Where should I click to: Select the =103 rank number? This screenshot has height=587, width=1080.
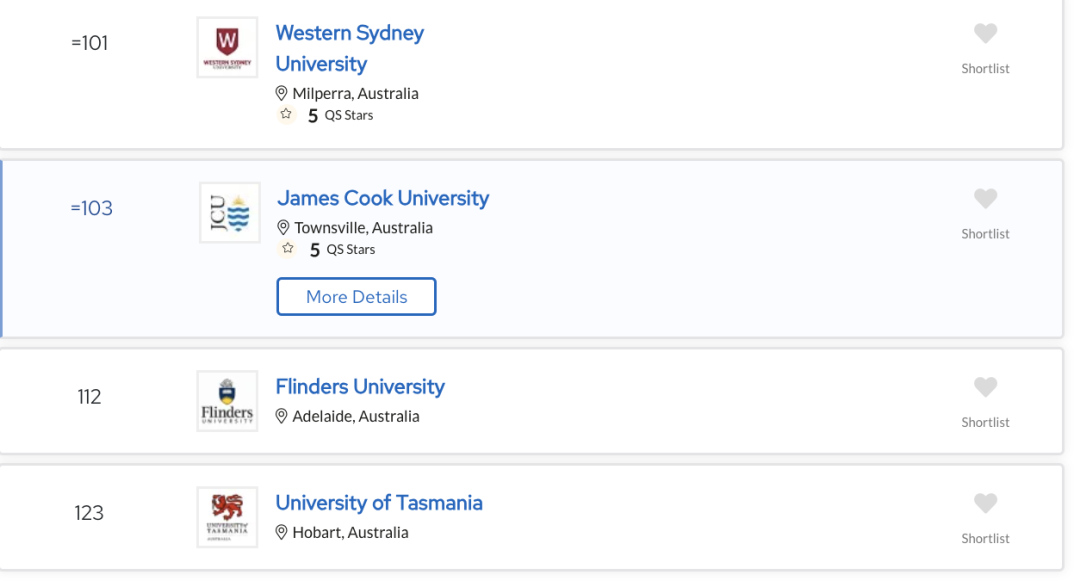click(92, 208)
